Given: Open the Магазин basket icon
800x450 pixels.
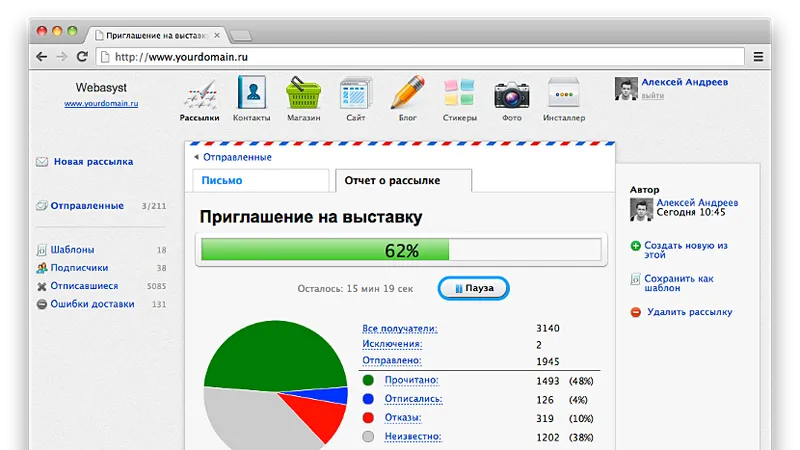Looking at the screenshot, I should point(303,93).
